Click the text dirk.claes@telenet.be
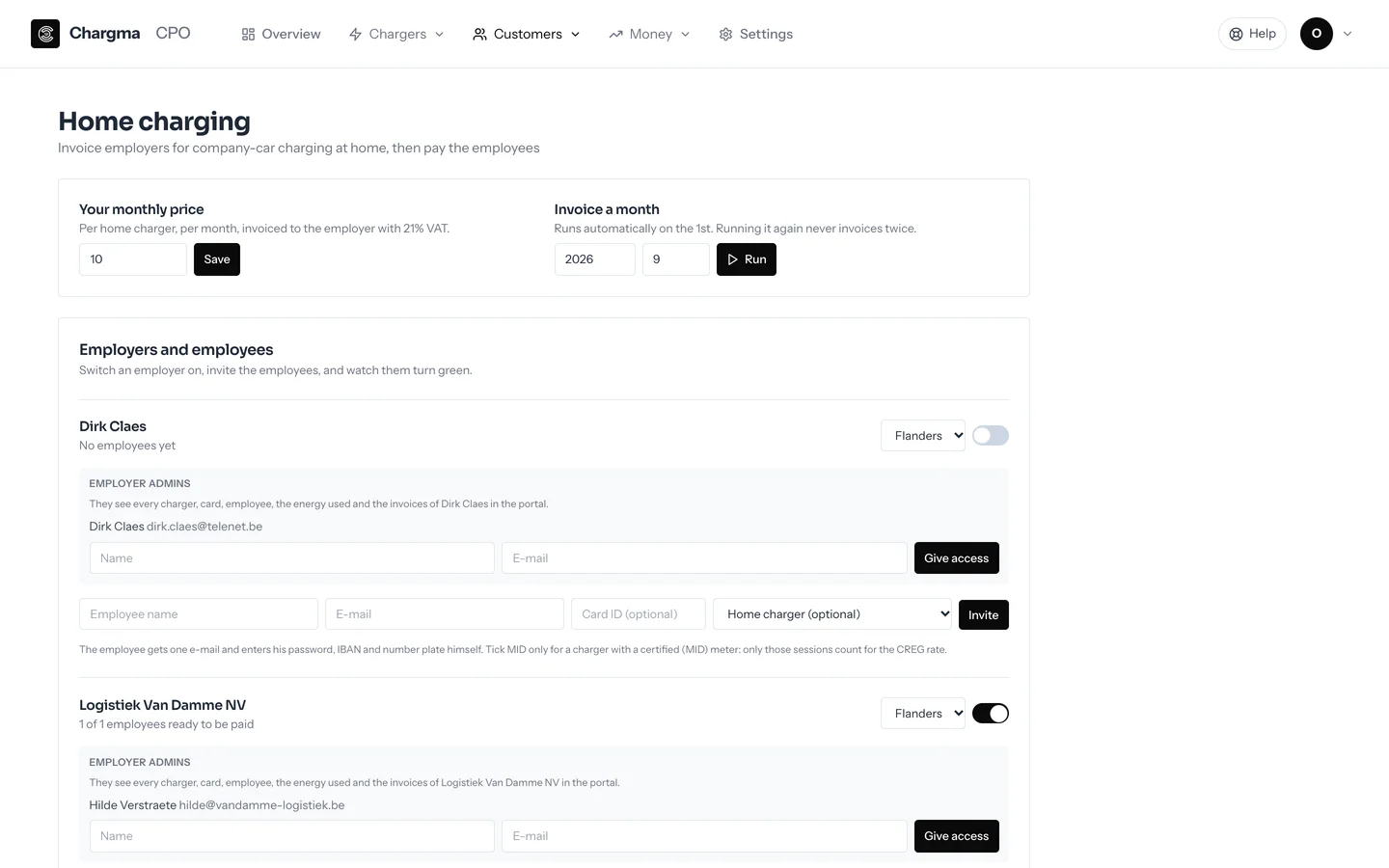 [x=204, y=527]
